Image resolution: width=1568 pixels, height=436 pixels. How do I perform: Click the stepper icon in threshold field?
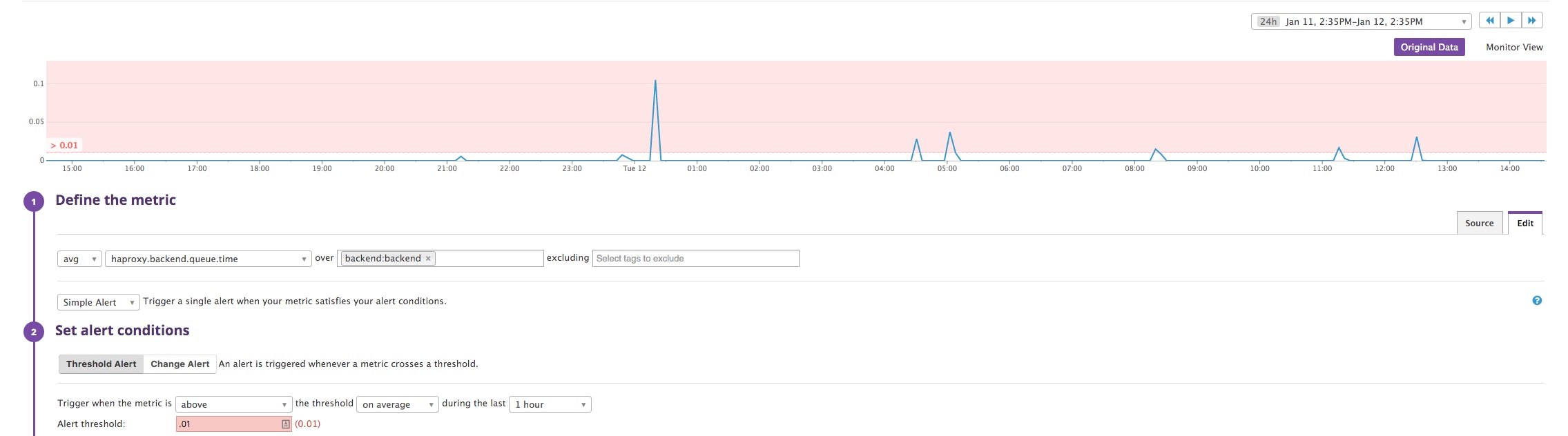click(x=285, y=424)
